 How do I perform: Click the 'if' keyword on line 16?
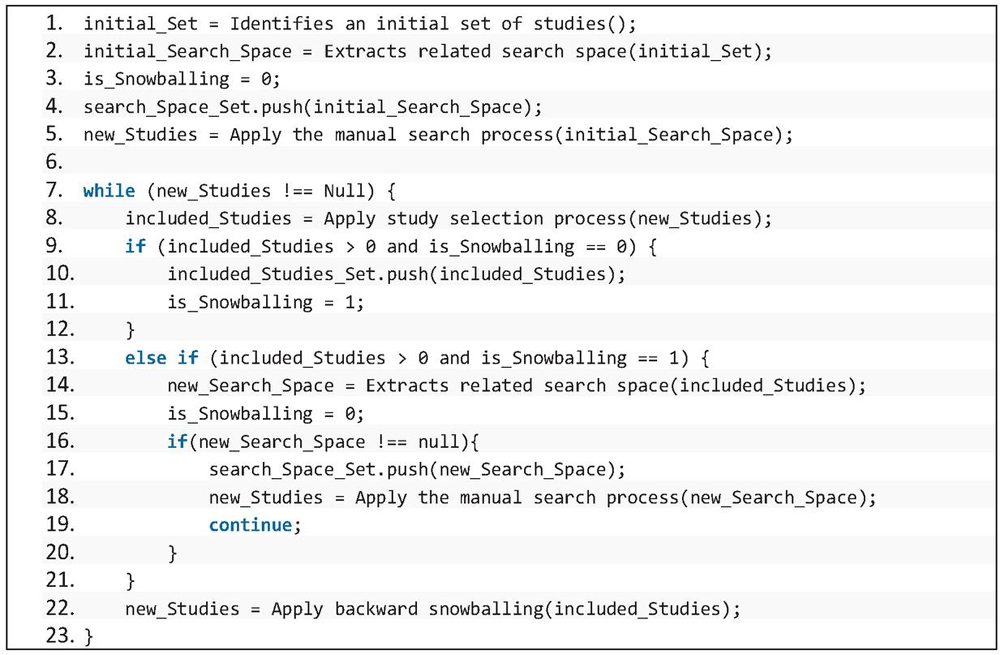click(177, 442)
